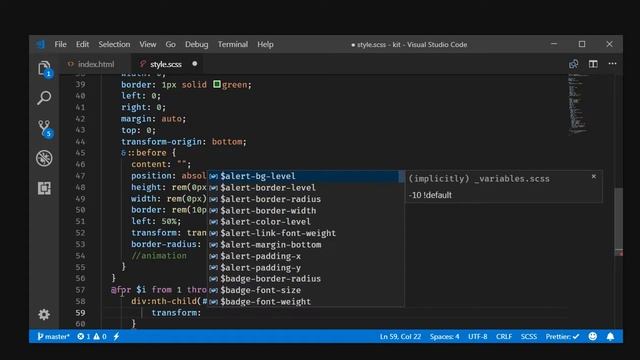Screen dimensions: 640x360
Task: Click the &::before selector line
Action: [149, 153]
